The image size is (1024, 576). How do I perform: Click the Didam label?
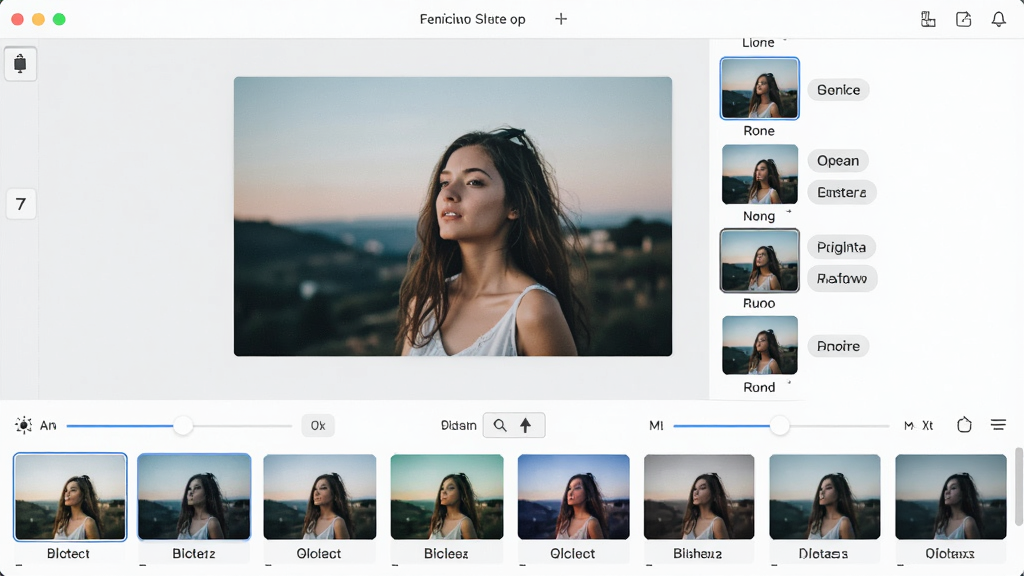coord(458,425)
